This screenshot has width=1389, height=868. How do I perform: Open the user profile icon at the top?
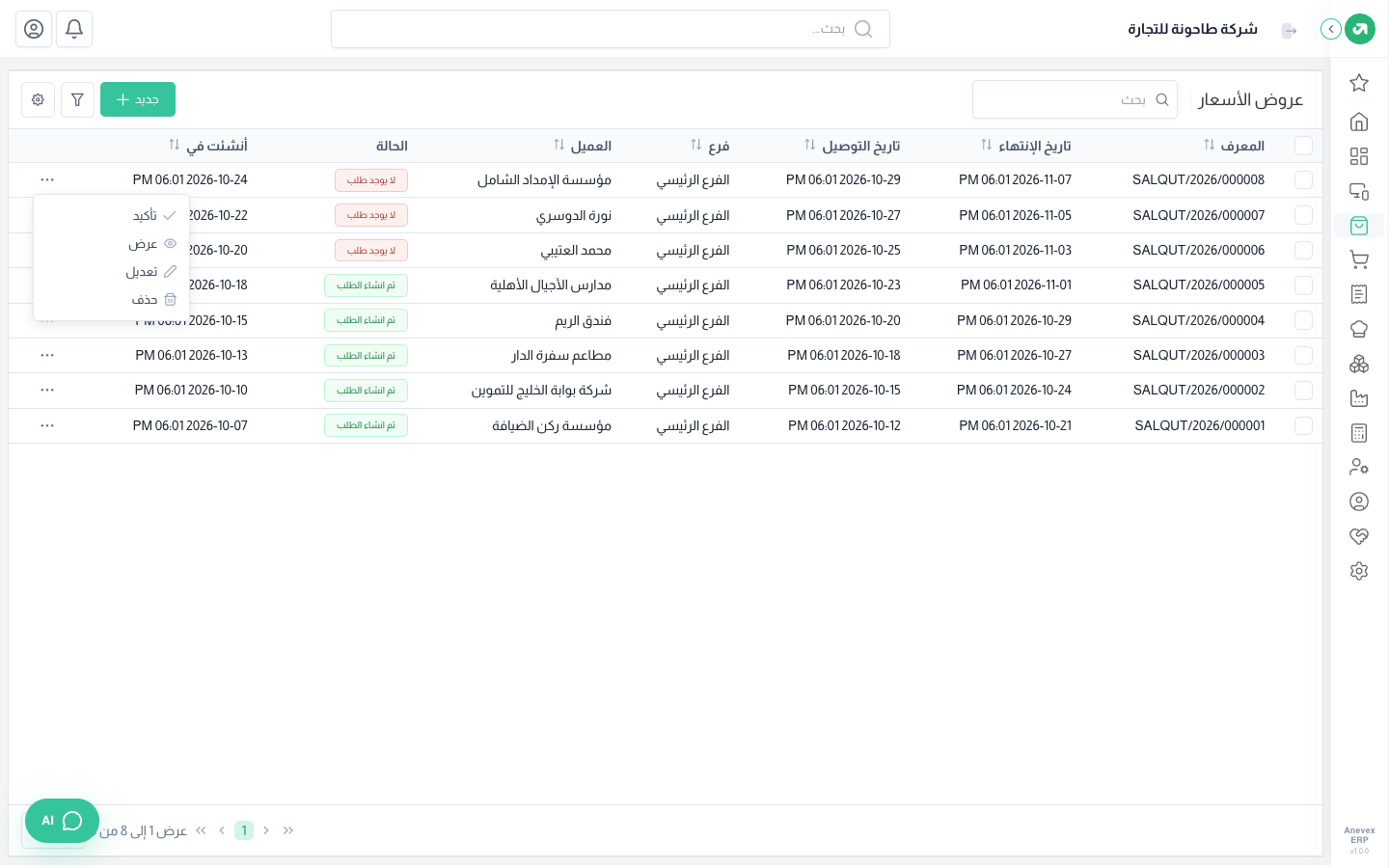pyautogui.click(x=34, y=29)
